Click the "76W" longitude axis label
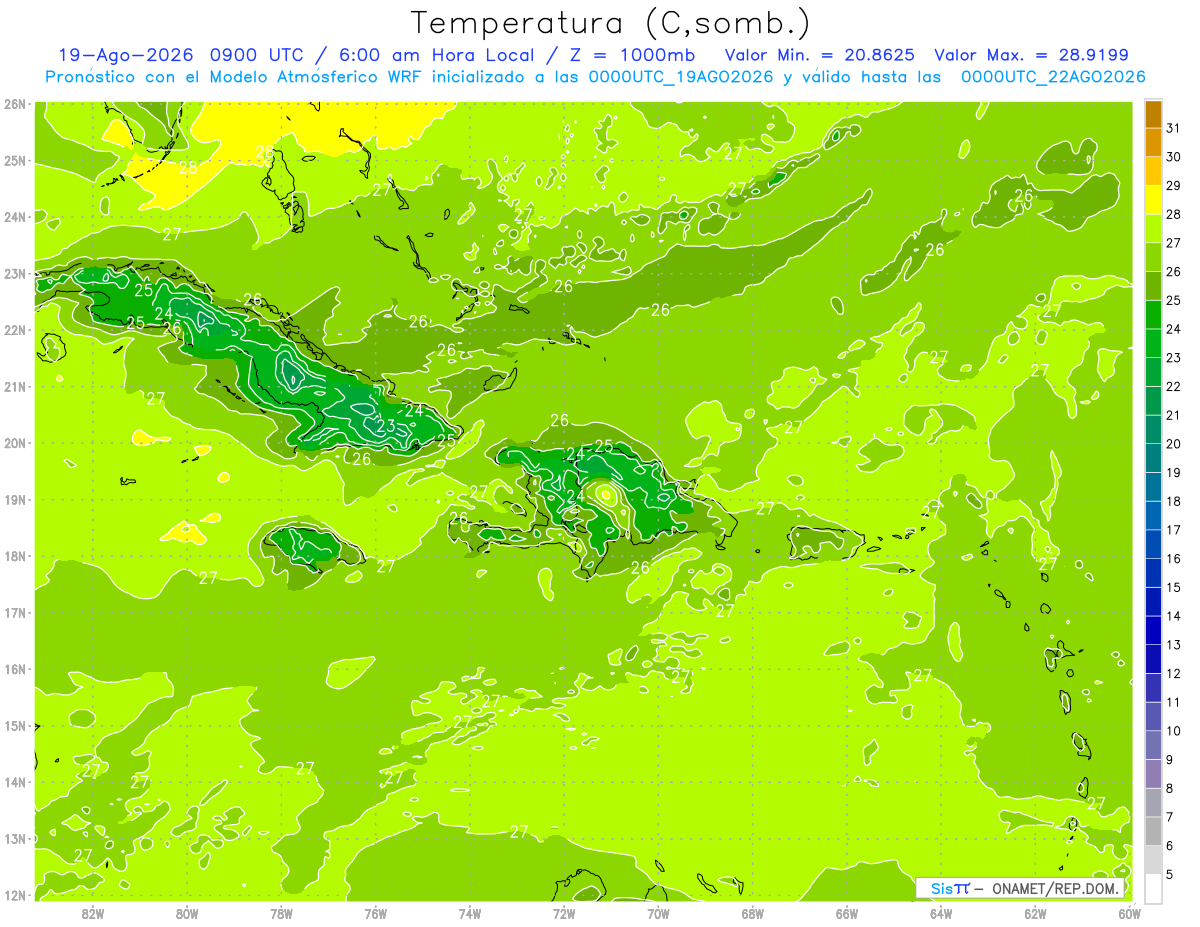The width and height of the screenshot is (1200, 927). pos(375,913)
